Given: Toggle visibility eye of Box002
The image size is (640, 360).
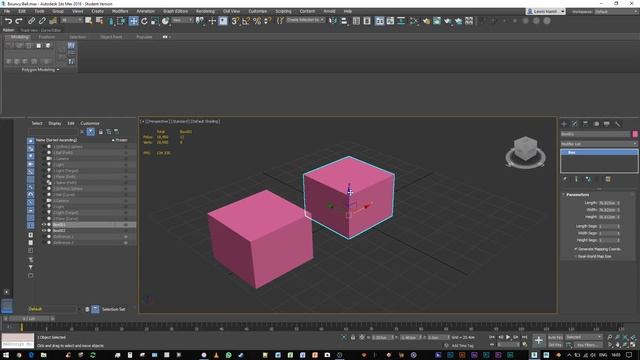Looking at the screenshot, I should tap(44, 231).
